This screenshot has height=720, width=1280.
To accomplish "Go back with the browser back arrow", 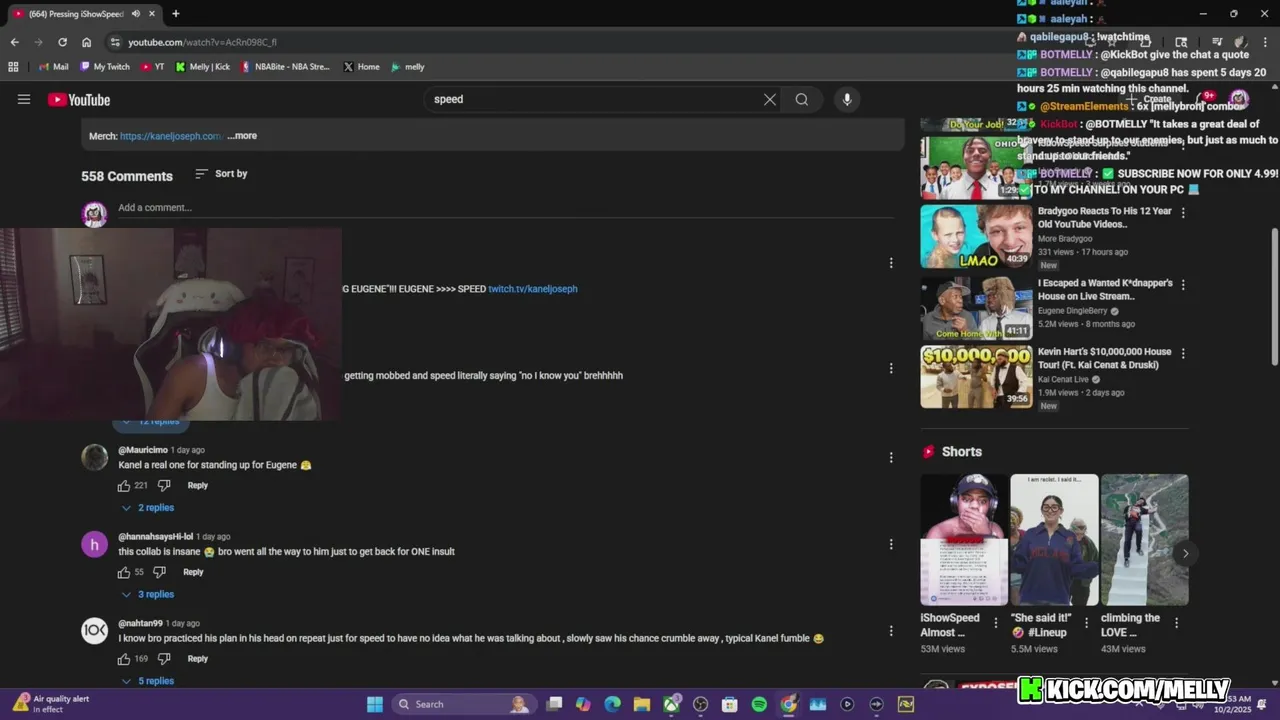I will tap(14, 42).
